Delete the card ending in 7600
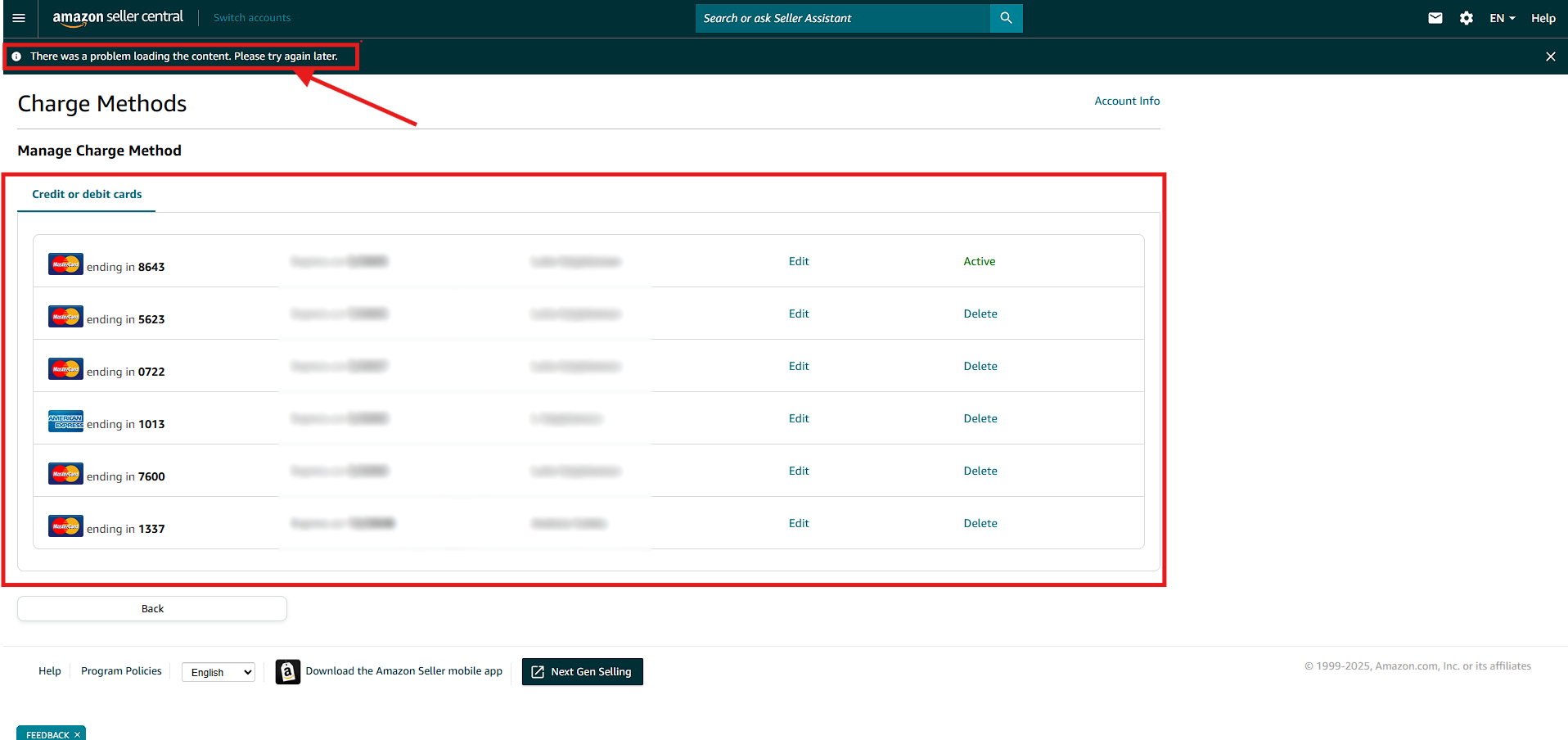1568x740 pixels. pyautogui.click(x=980, y=471)
